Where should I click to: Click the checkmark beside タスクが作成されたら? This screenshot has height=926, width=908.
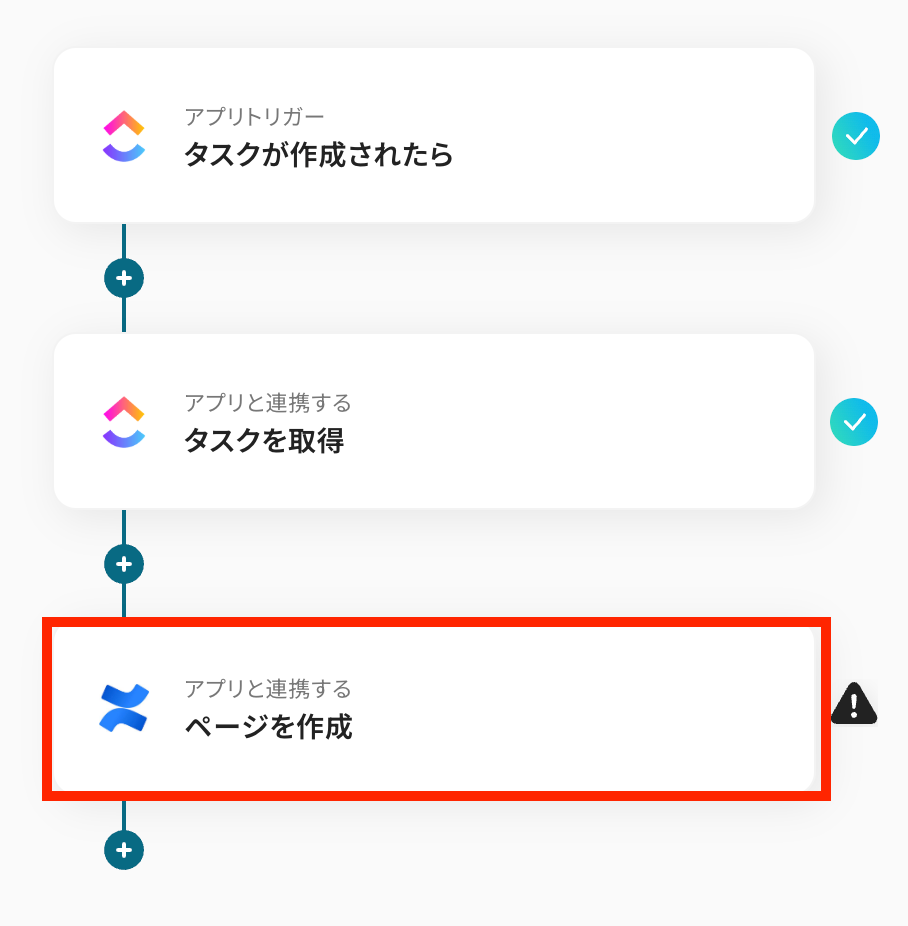tap(855, 137)
